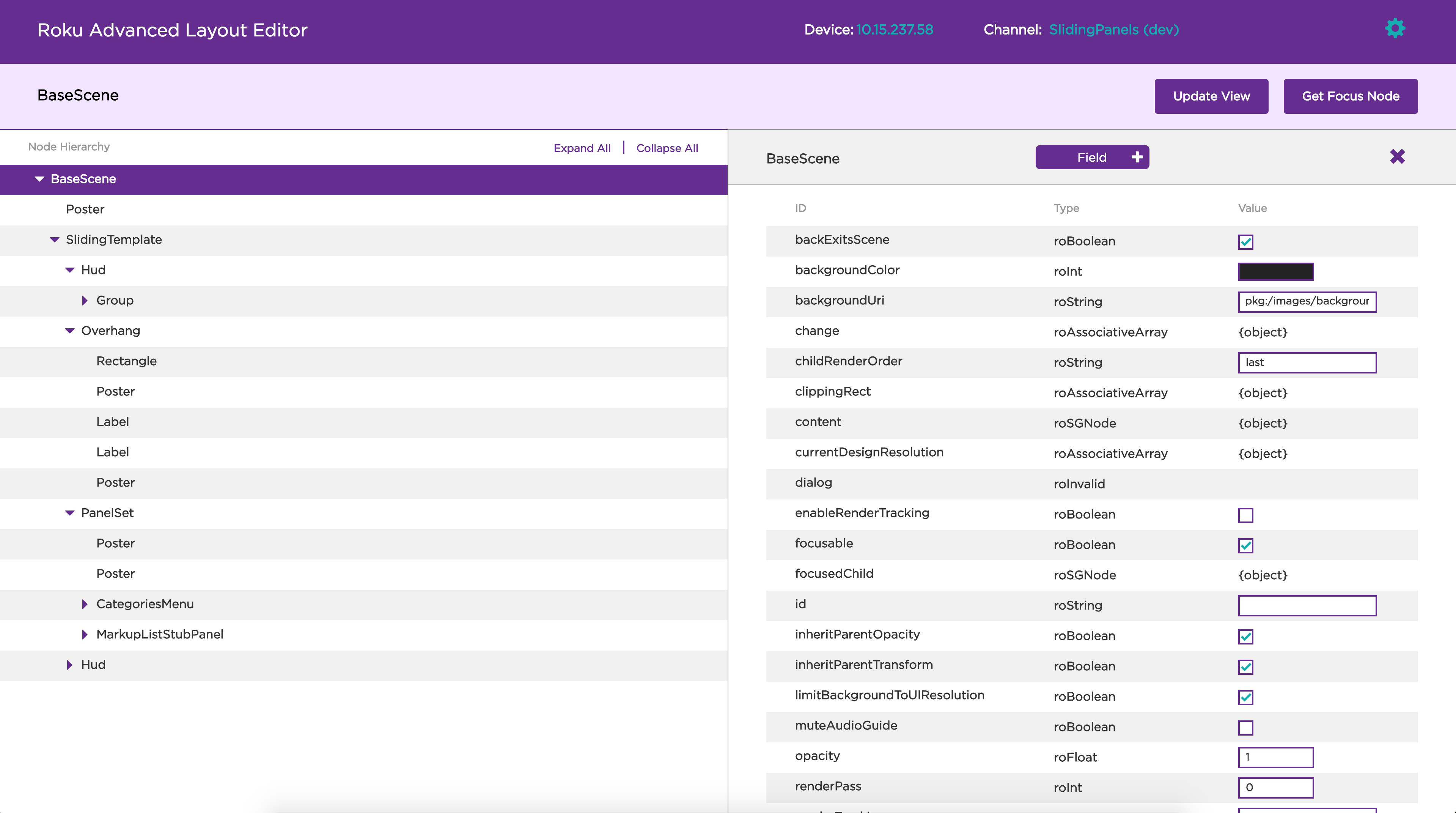
Task: Expand the CategoriesMenu node
Action: [85, 604]
